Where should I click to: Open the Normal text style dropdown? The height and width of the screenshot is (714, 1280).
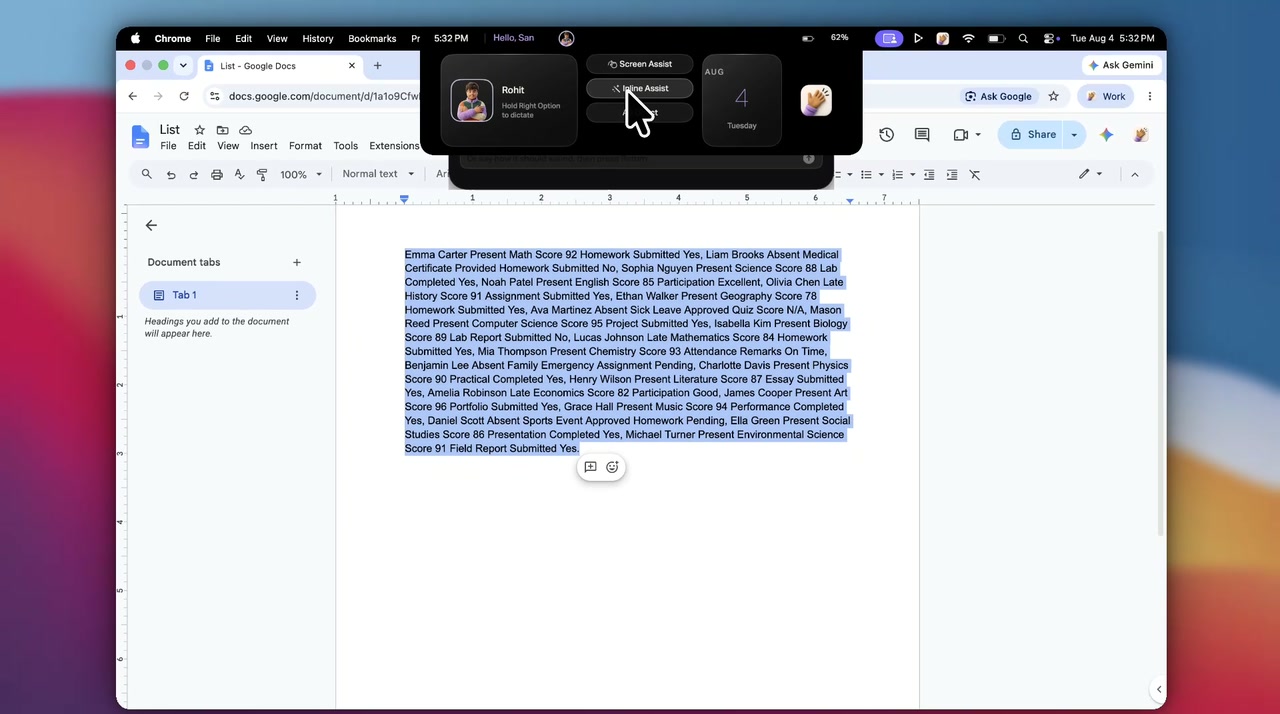click(x=378, y=174)
